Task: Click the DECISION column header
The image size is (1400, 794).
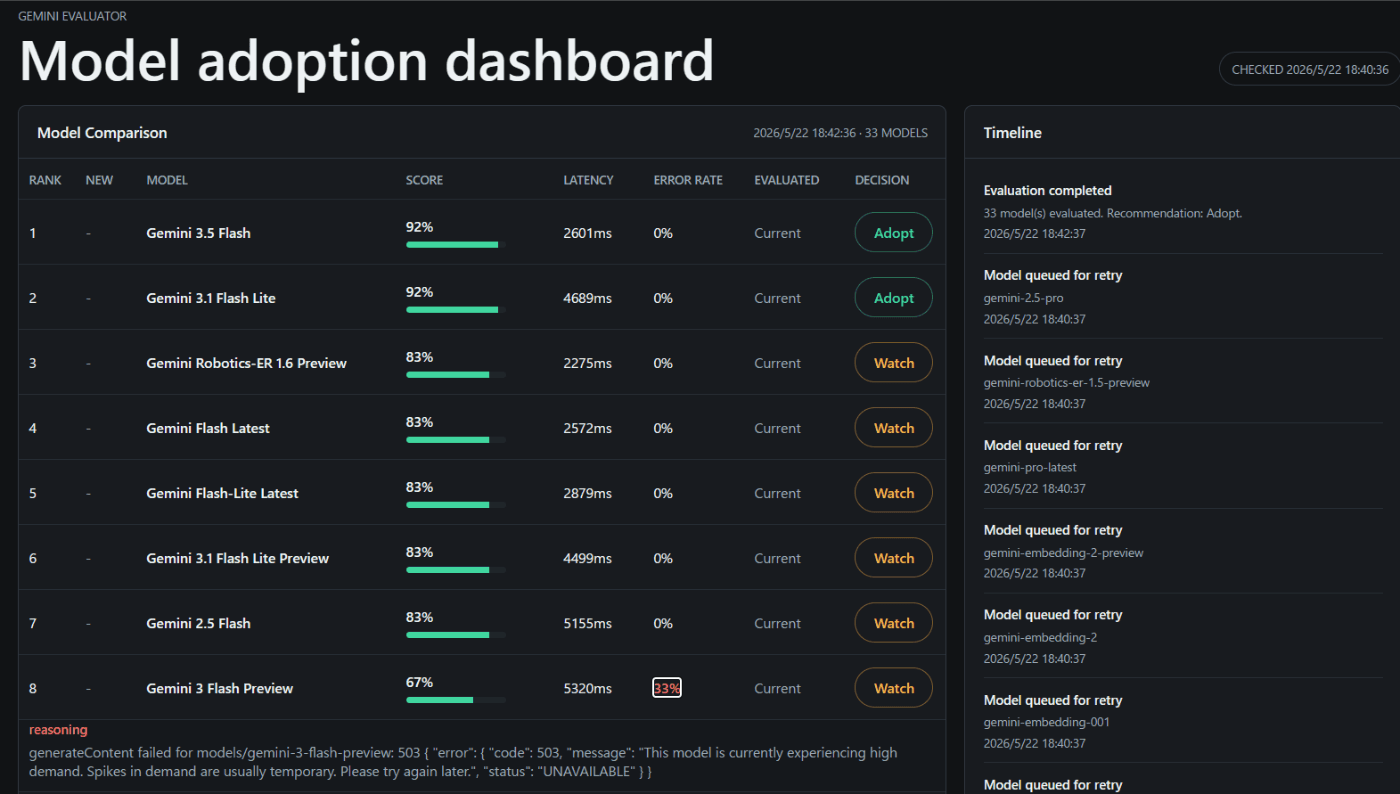Action: coord(882,181)
